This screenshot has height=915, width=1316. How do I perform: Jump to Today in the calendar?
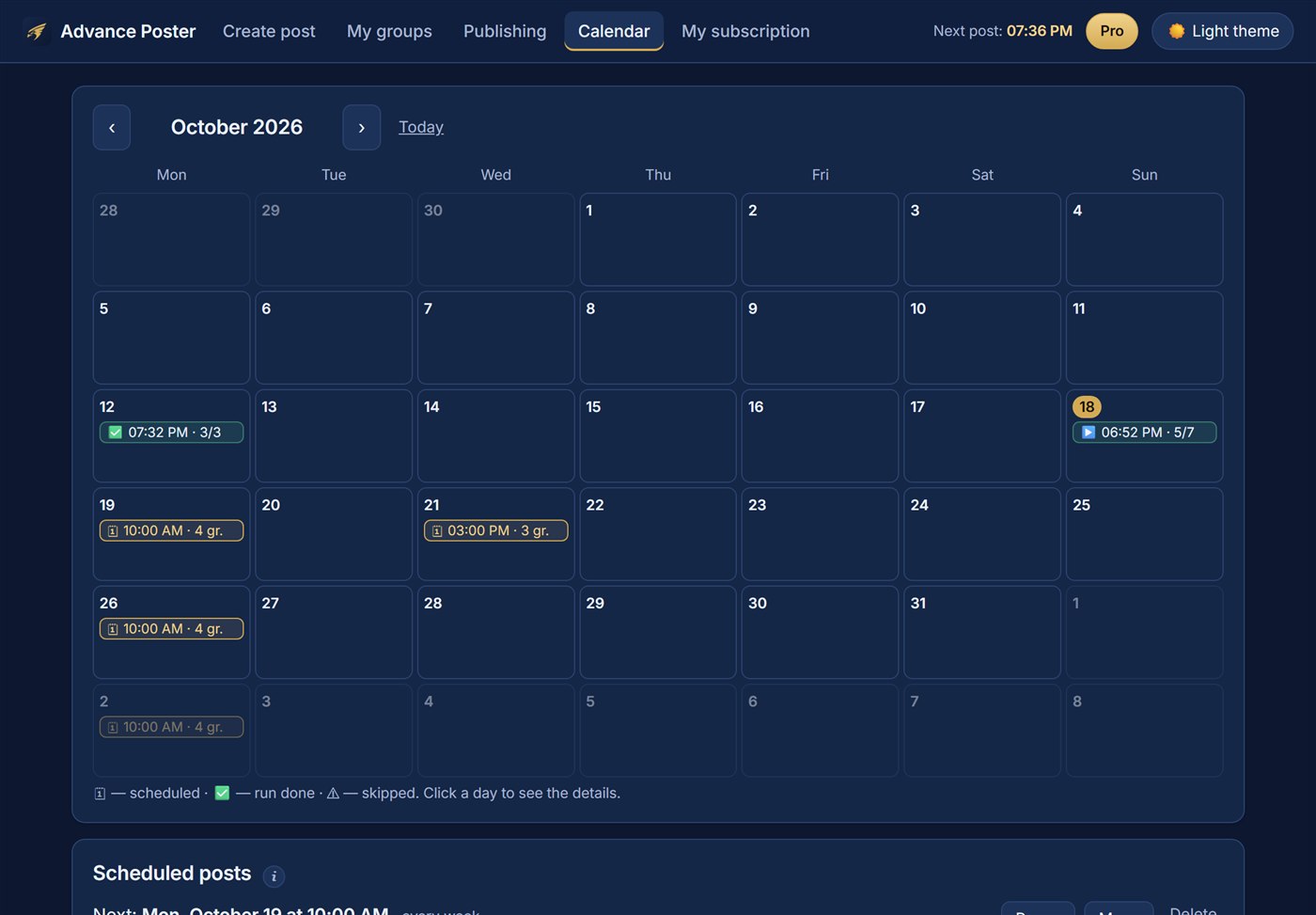click(421, 127)
